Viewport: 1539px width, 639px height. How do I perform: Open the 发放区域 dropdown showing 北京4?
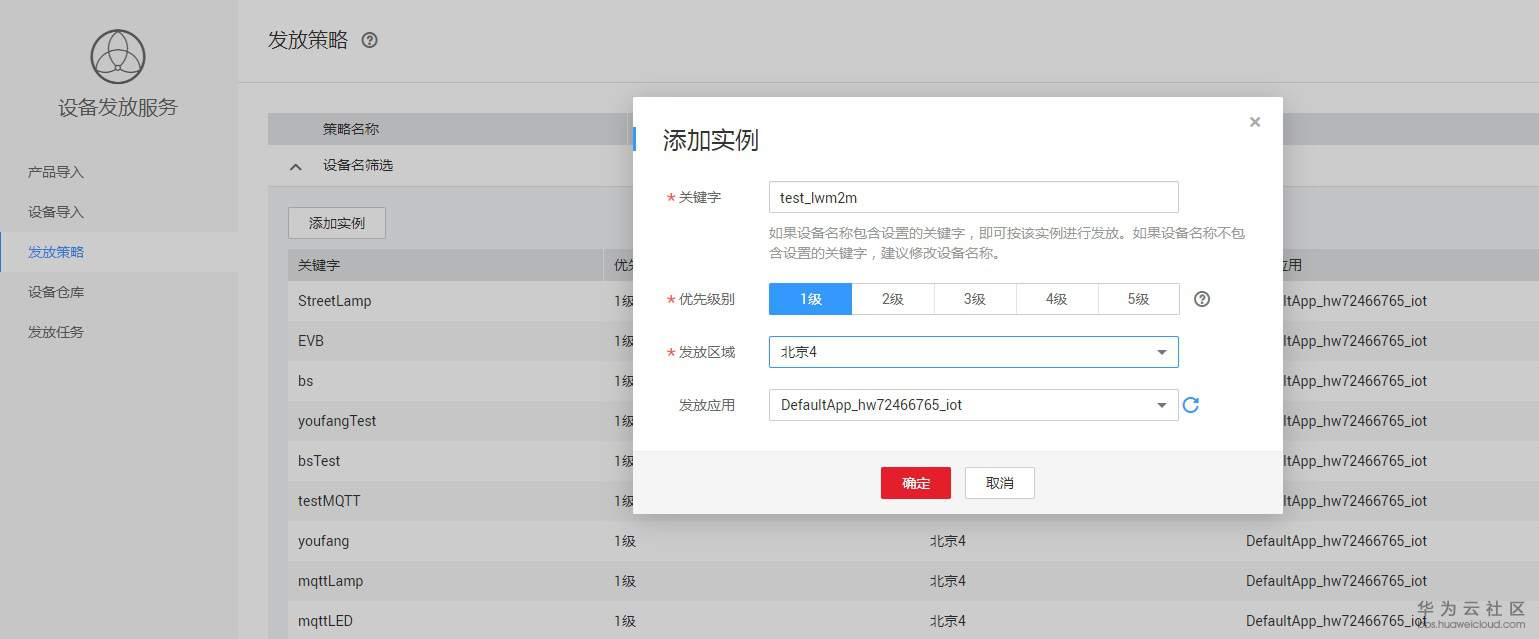click(x=973, y=352)
